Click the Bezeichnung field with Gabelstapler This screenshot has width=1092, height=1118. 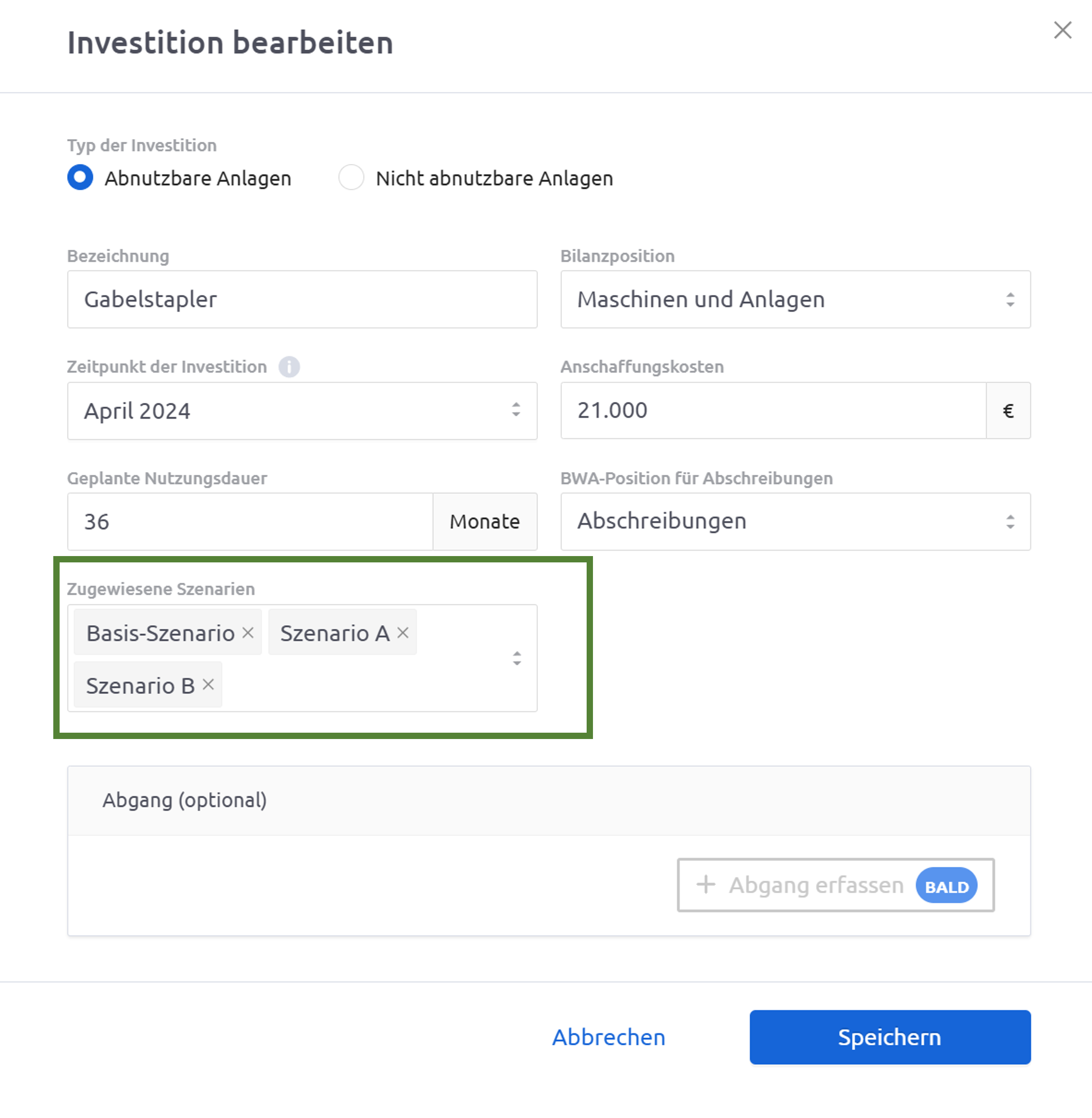(x=302, y=299)
